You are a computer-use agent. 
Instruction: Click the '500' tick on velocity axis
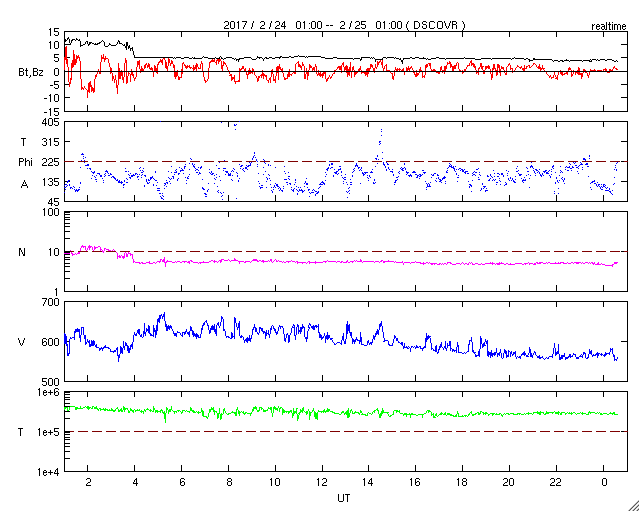point(51,382)
